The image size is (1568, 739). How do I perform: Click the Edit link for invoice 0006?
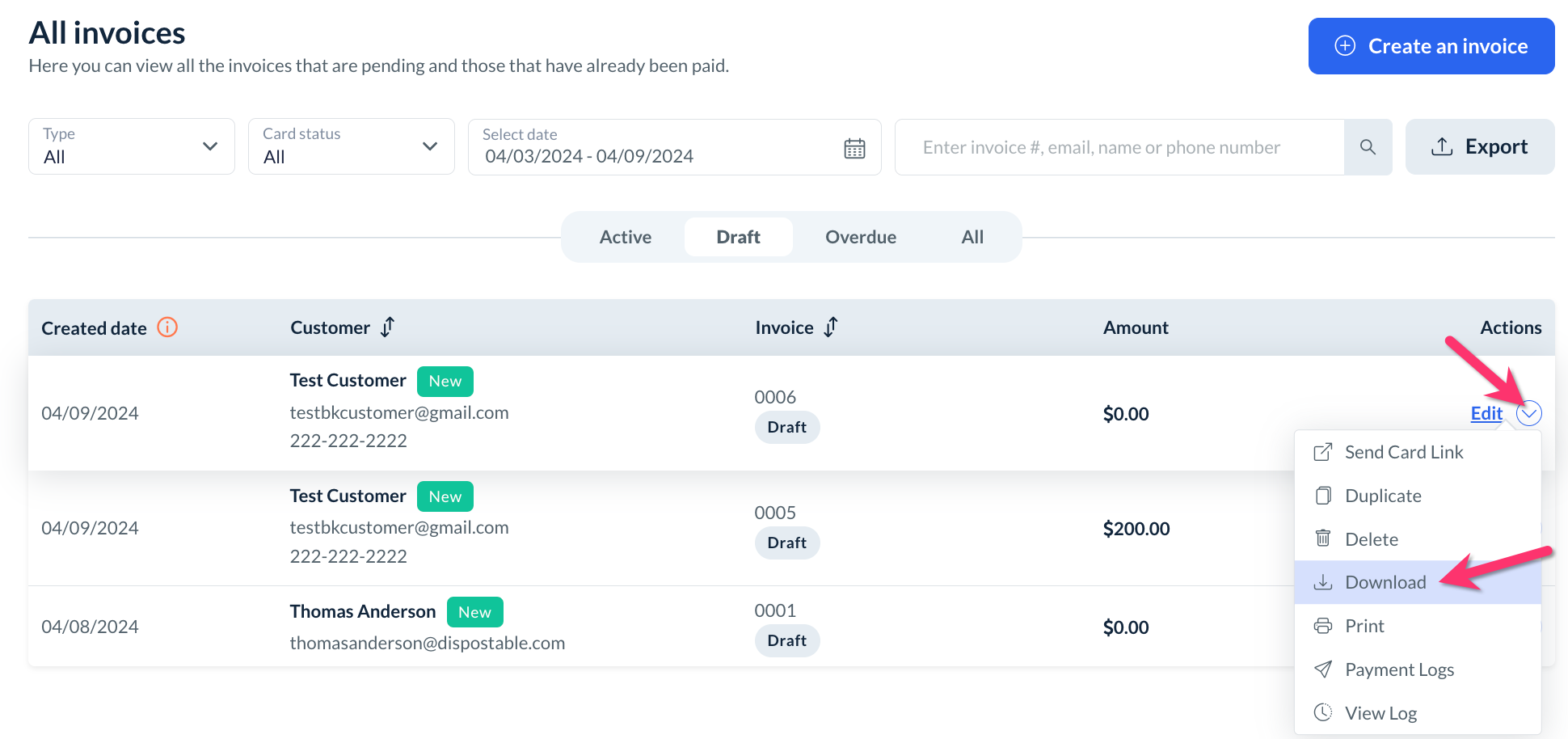point(1486,414)
